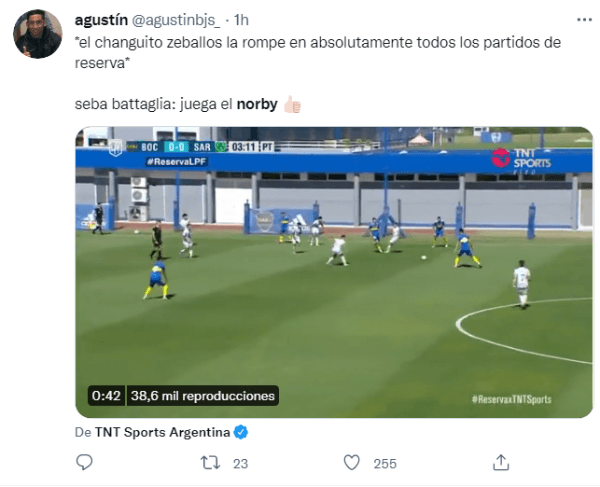
Task: Open the @agustinbjs_ handle link
Action: pos(176,20)
